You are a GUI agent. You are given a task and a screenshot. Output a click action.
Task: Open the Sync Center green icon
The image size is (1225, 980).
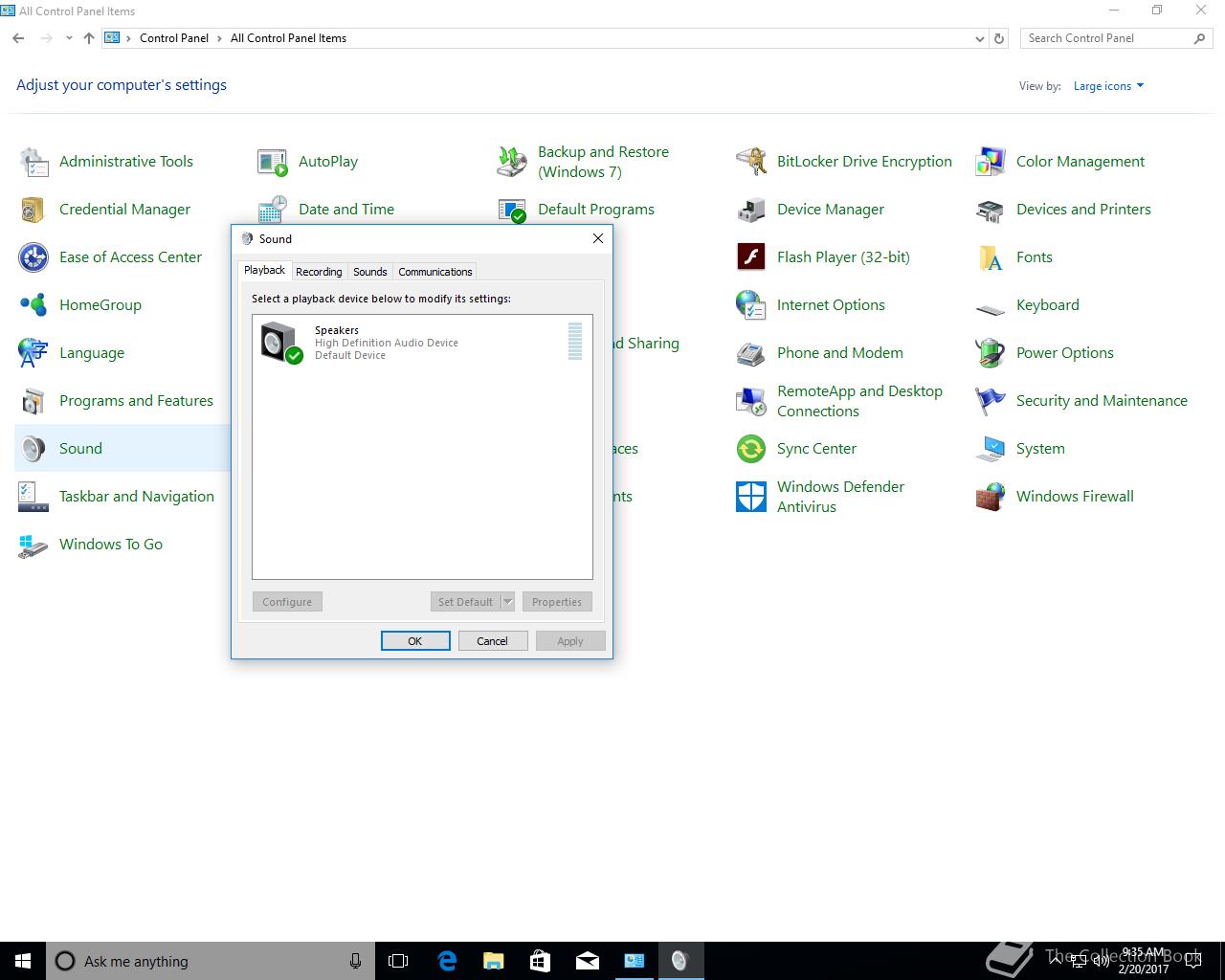click(751, 449)
